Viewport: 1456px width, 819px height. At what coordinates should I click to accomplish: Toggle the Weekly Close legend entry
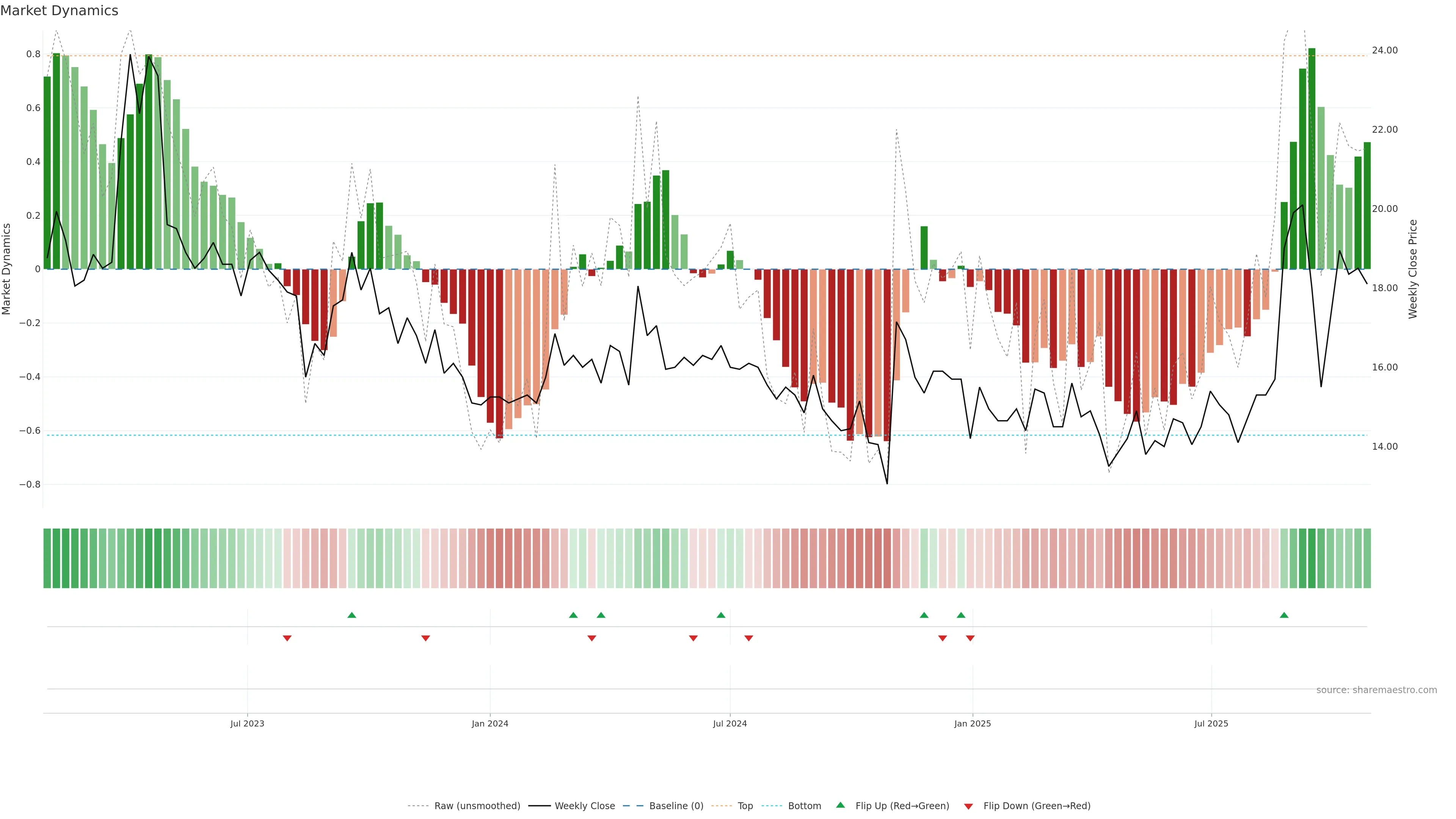(x=584, y=806)
